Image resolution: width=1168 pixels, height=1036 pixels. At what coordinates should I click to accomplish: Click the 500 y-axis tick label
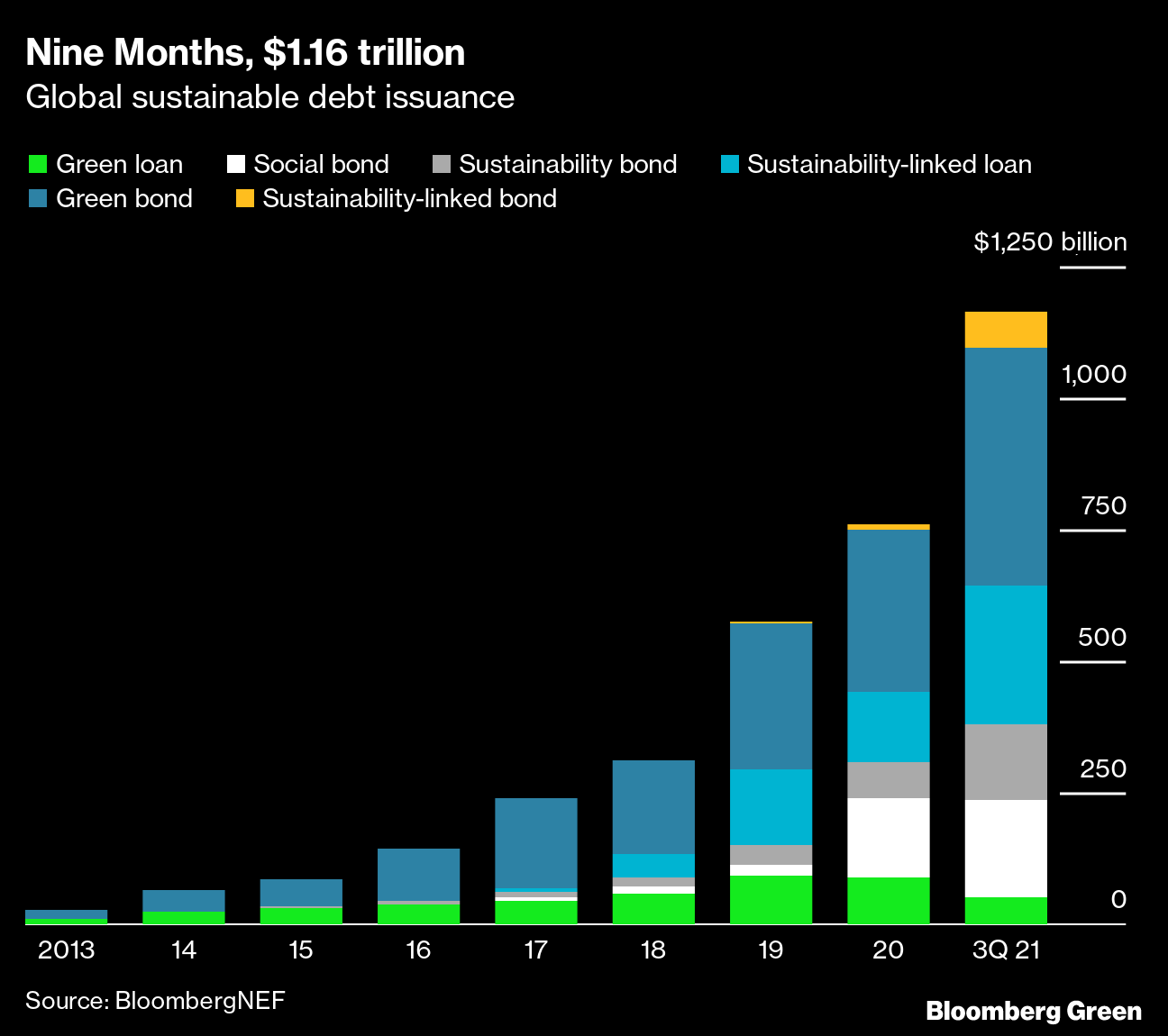click(1102, 637)
